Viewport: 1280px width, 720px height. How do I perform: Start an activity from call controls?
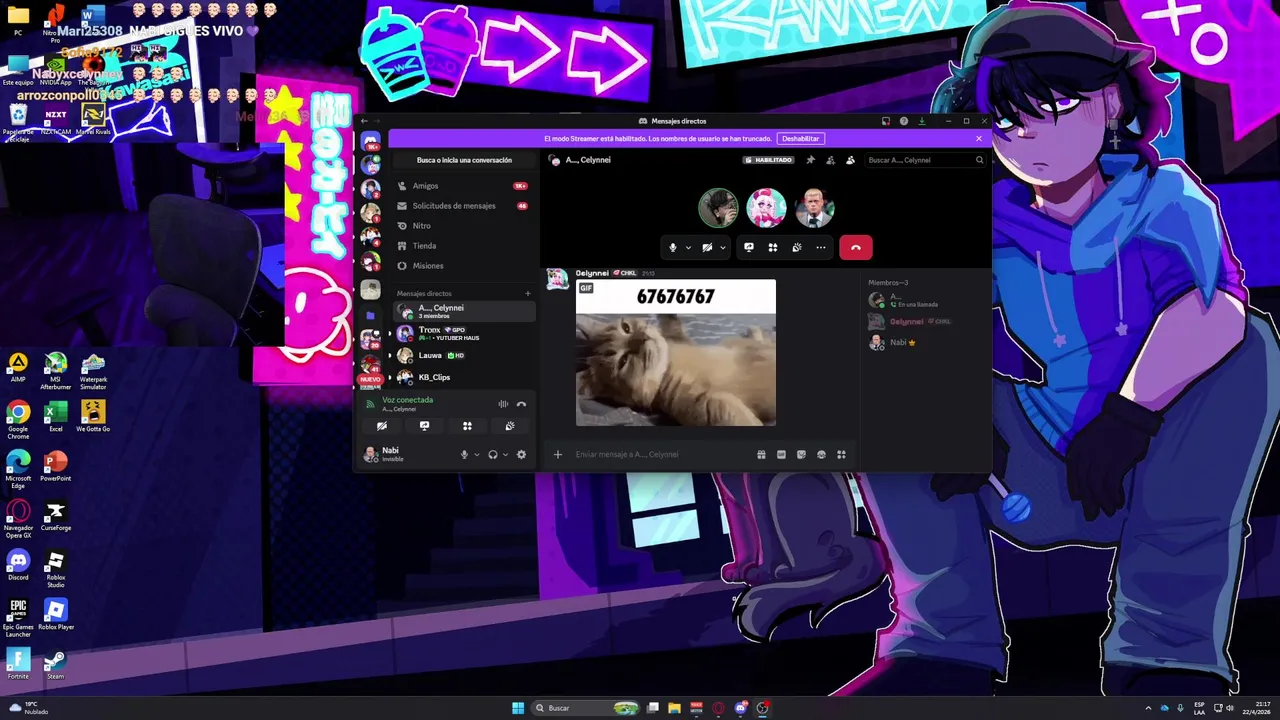[773, 247]
